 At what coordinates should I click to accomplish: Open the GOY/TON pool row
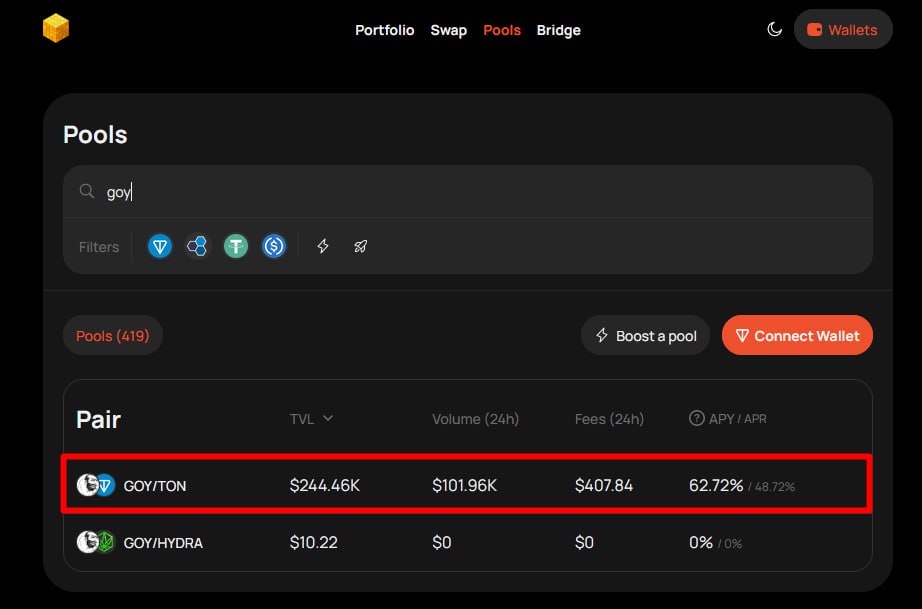[467, 486]
